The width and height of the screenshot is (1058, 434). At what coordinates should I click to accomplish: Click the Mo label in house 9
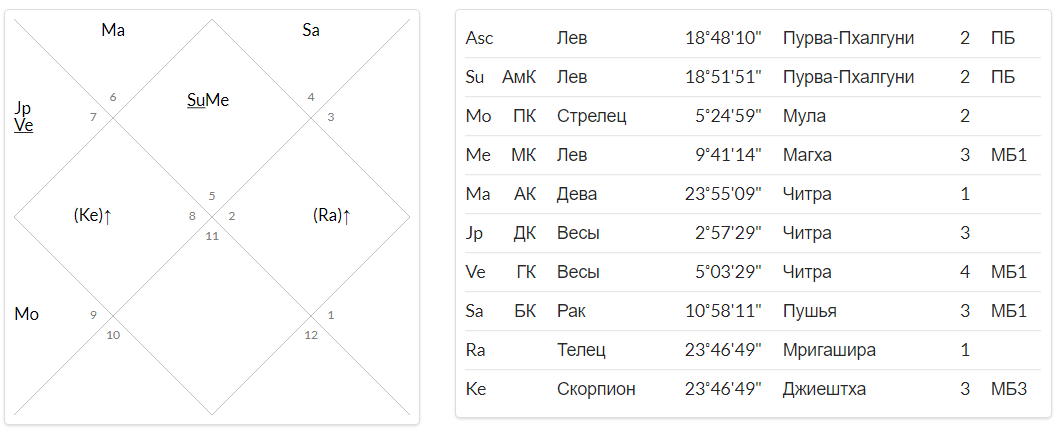26,315
